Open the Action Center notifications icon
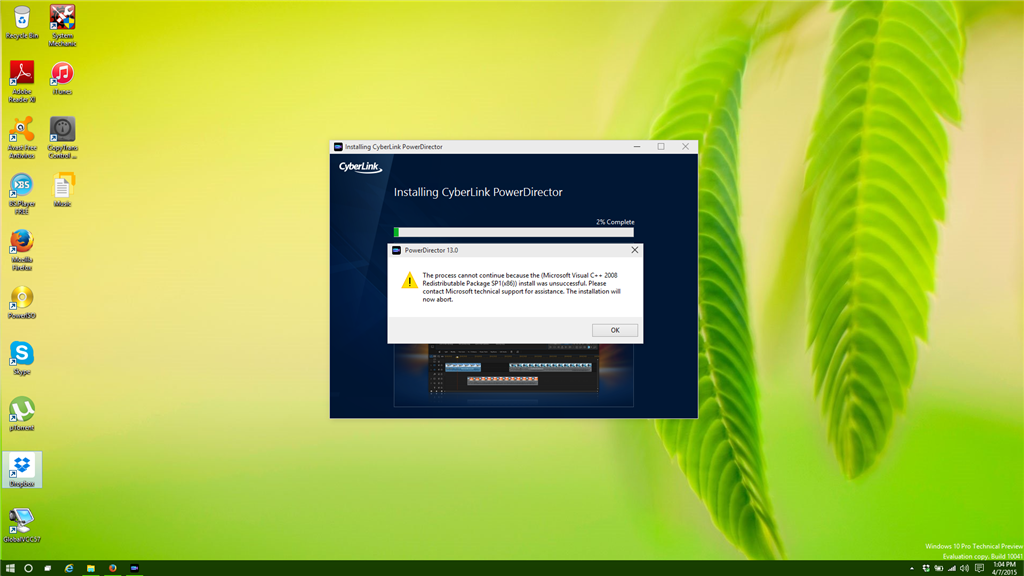1024x576 pixels. pyautogui.click(x=979, y=568)
